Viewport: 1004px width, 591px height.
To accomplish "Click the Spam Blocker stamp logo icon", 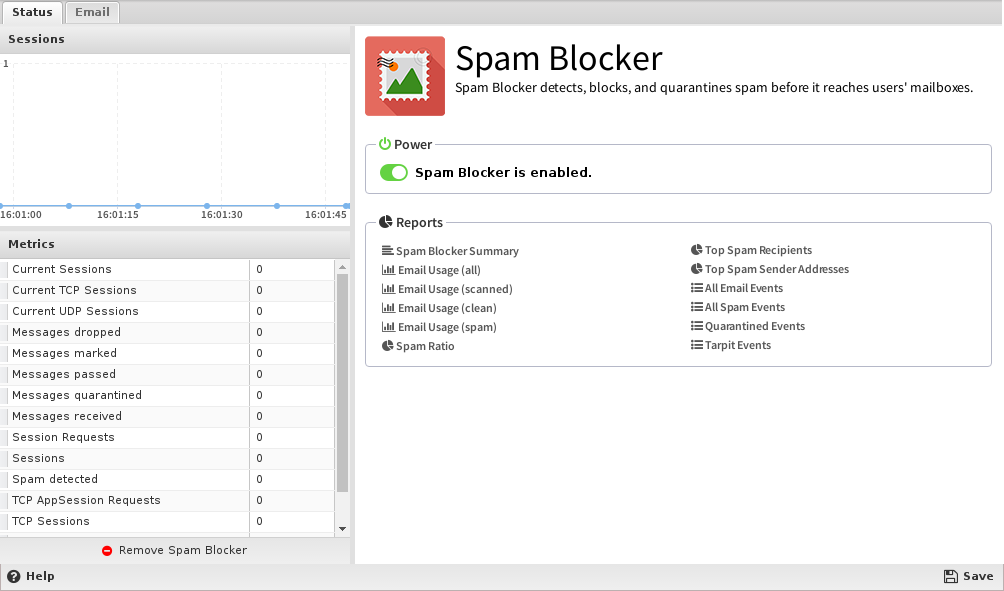I will (404, 76).
